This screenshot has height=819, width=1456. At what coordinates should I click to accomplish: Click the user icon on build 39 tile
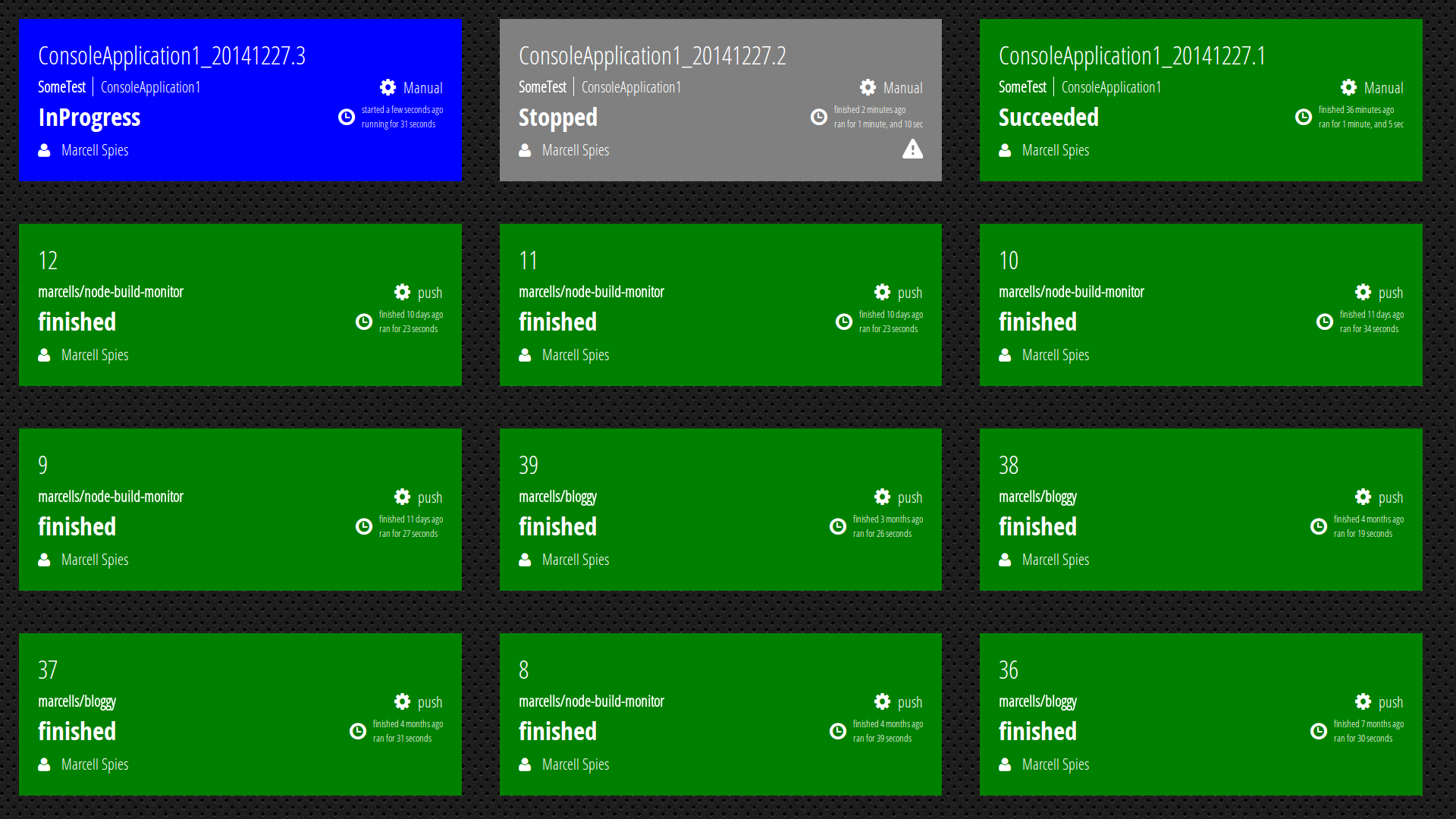pyautogui.click(x=525, y=560)
